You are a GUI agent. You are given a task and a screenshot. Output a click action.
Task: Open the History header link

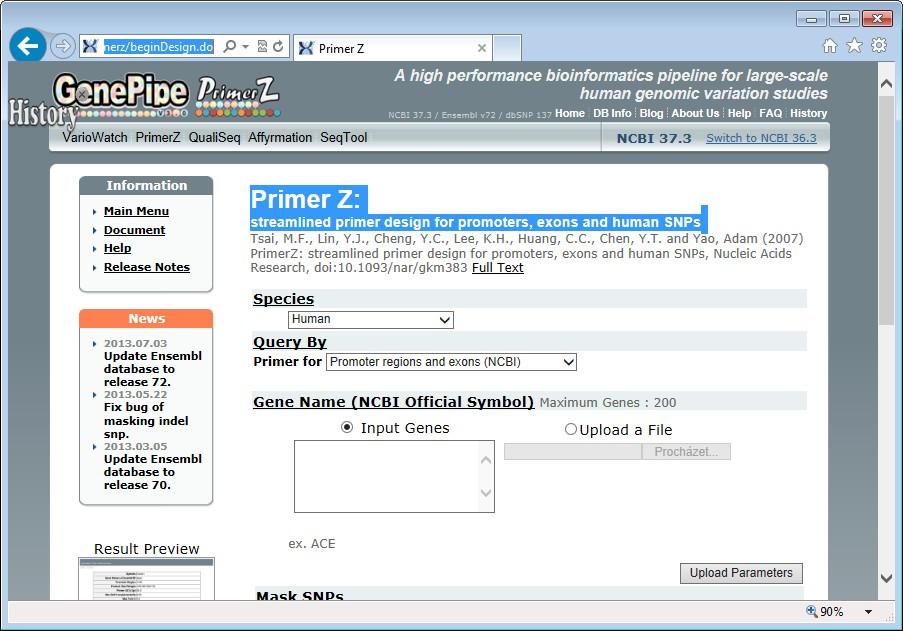(808, 113)
